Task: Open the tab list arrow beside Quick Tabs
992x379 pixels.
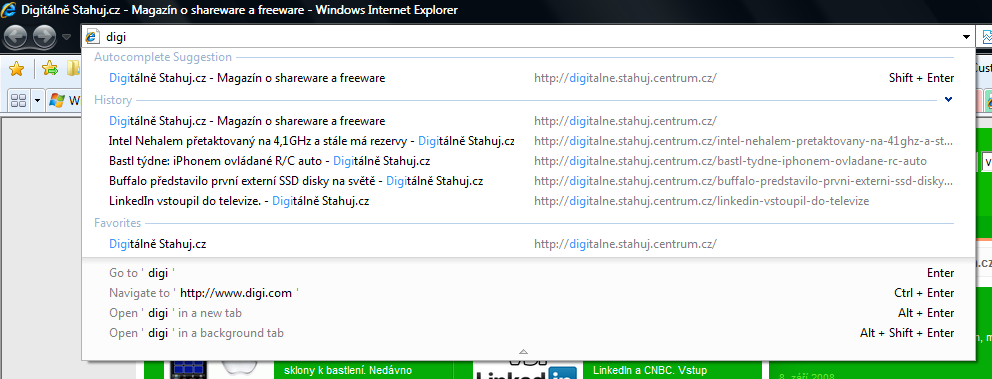Action: pos(37,100)
